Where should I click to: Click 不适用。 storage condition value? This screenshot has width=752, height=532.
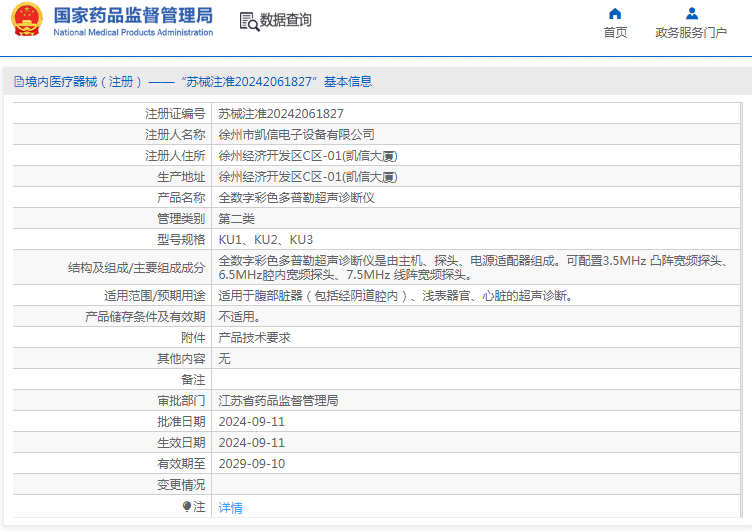tap(239, 317)
